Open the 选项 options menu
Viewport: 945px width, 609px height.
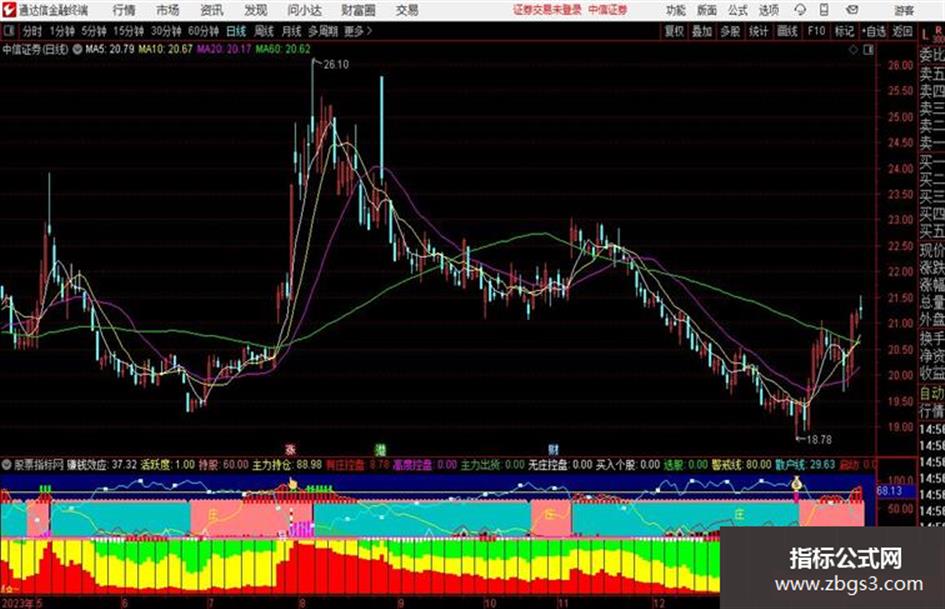point(769,10)
